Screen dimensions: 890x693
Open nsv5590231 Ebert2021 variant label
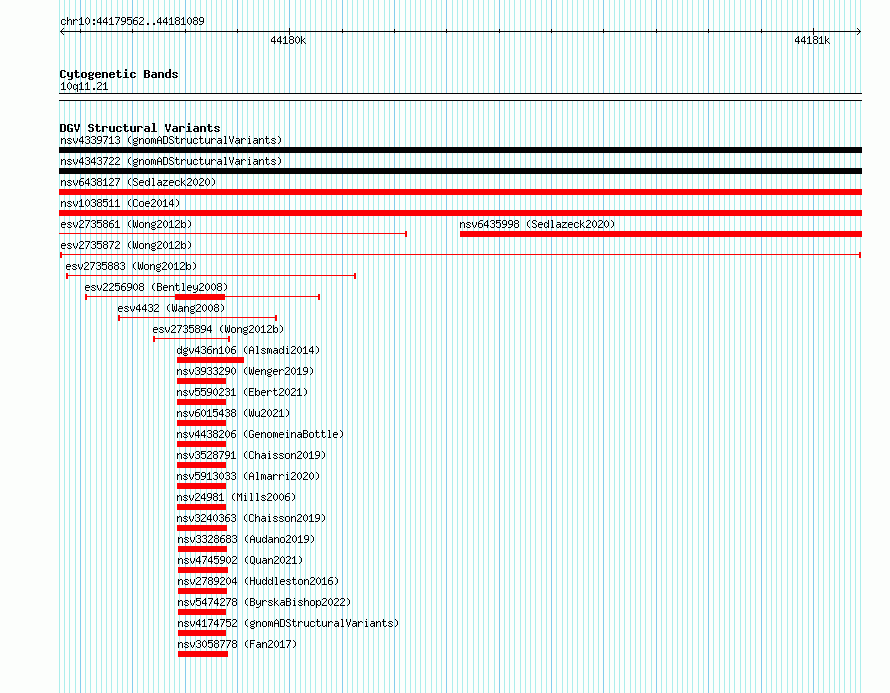(x=242, y=392)
